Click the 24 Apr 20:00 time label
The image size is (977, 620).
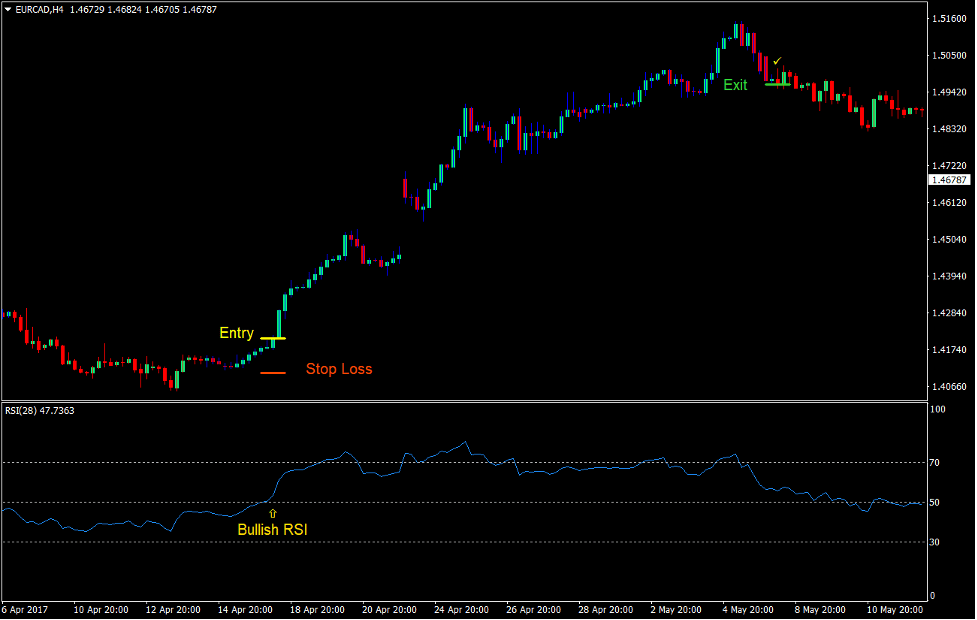point(462,608)
